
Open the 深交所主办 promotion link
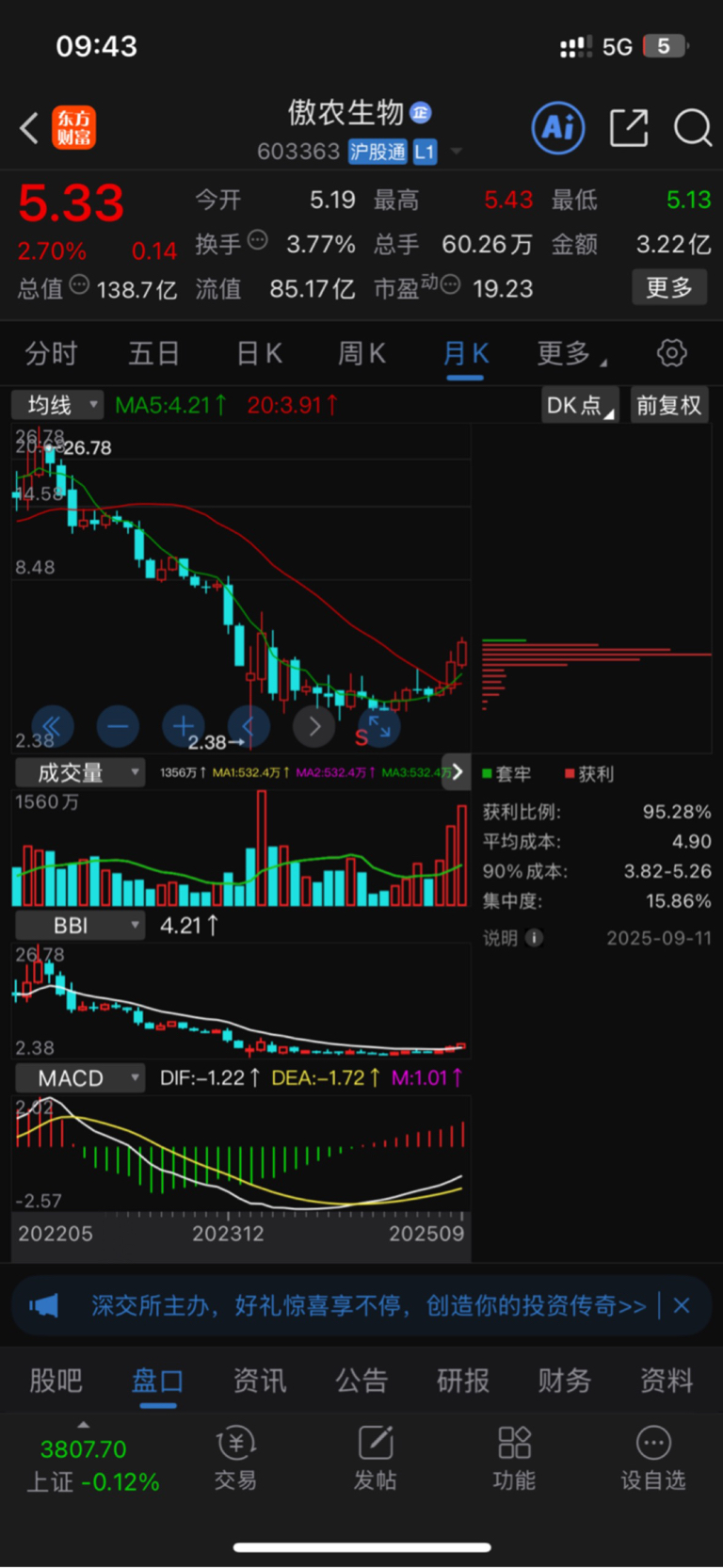pyautogui.click(x=369, y=1305)
